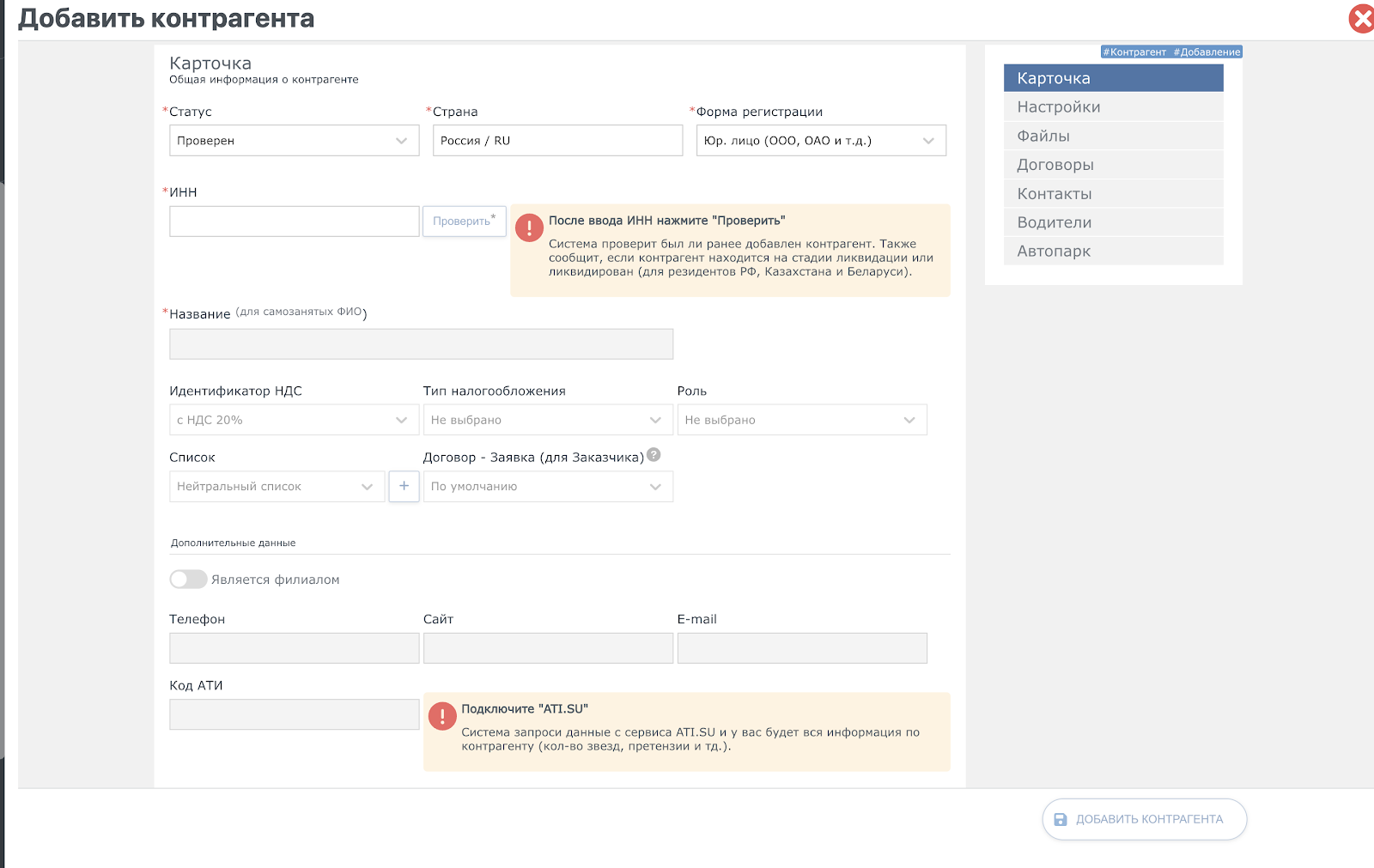Open the Статус dropdown showing Проверен
1374x868 pixels.
(x=294, y=141)
